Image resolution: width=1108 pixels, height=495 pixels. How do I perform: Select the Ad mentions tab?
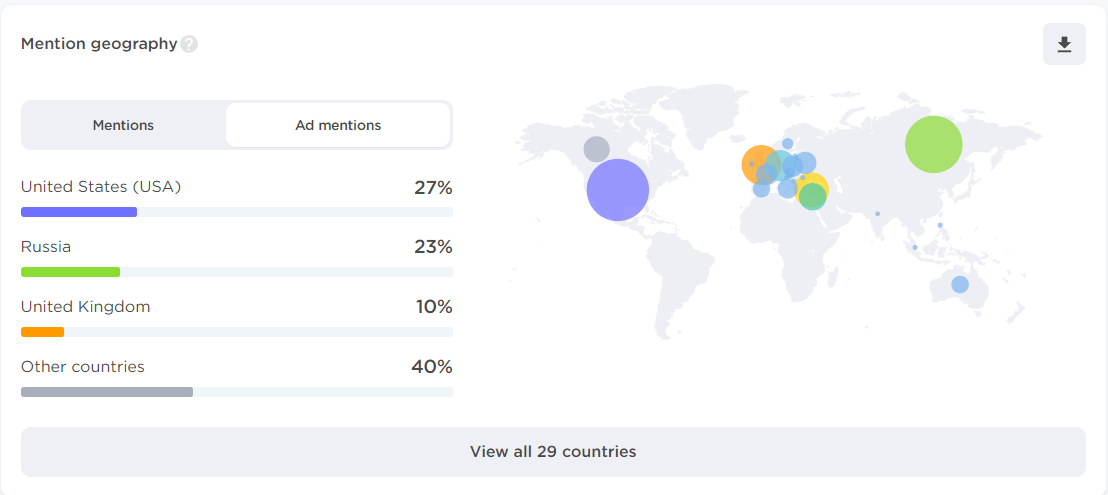click(338, 125)
